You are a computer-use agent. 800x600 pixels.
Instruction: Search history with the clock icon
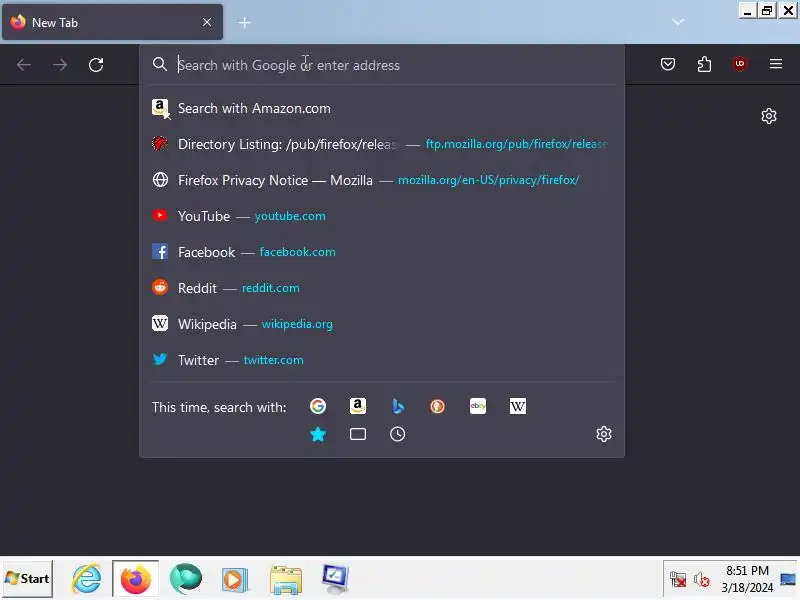tap(397, 434)
